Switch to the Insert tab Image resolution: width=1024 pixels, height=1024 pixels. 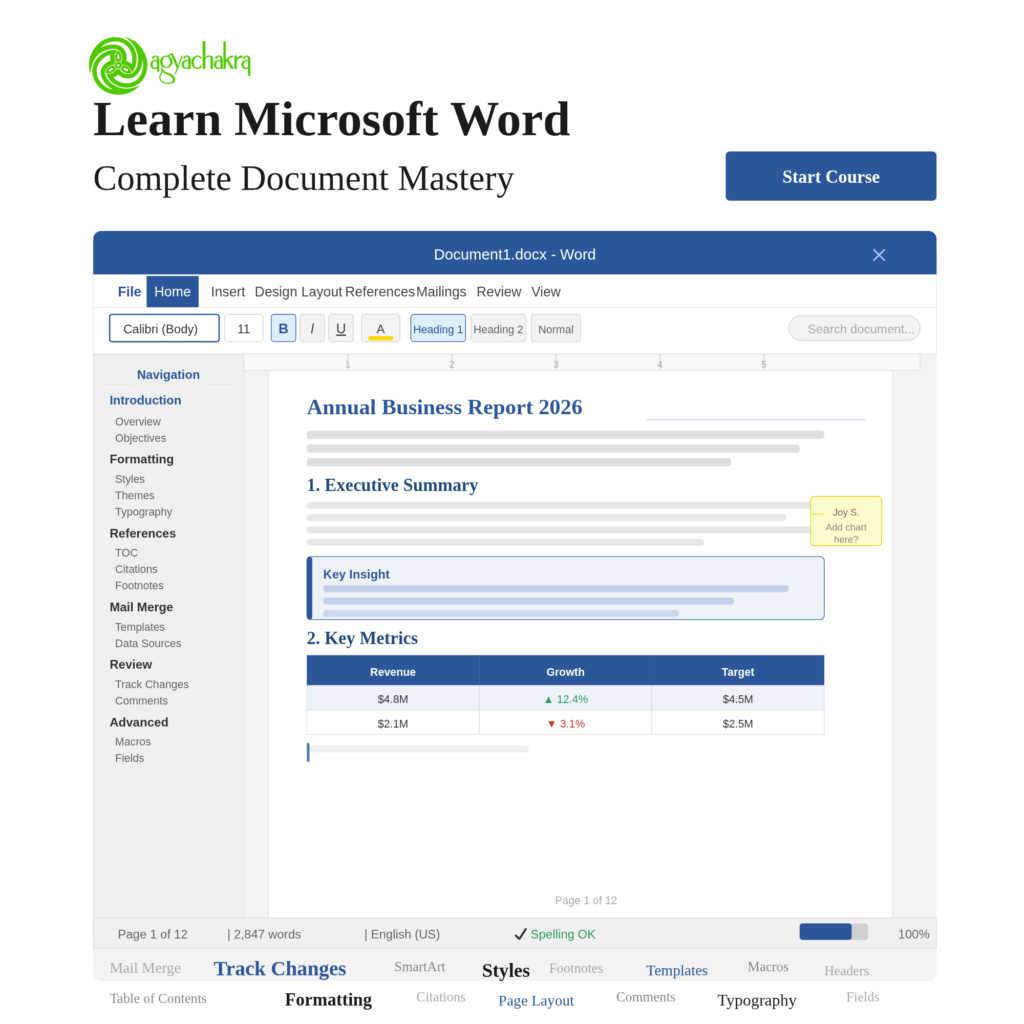coord(228,292)
